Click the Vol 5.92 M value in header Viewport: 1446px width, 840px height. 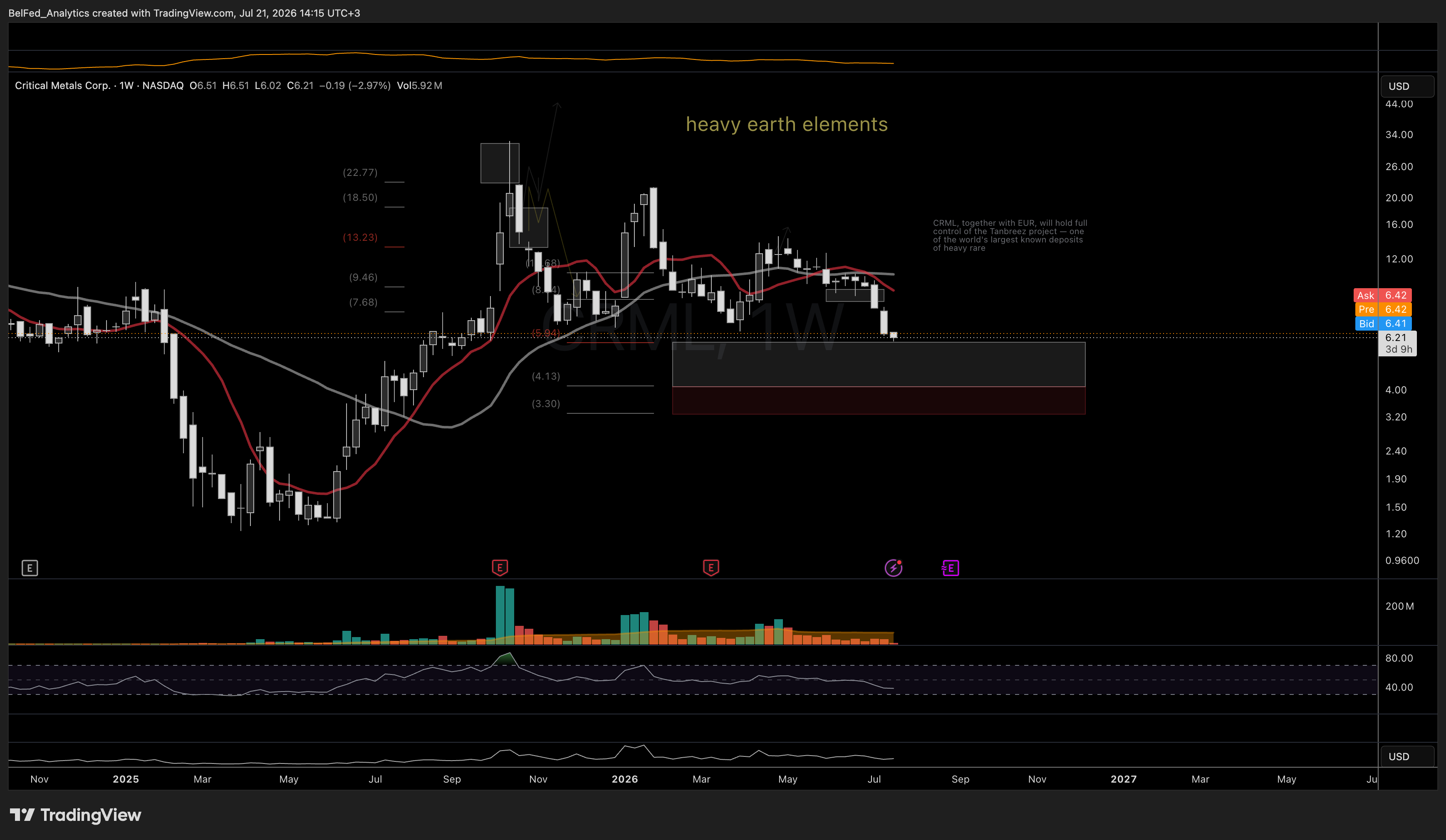click(419, 86)
